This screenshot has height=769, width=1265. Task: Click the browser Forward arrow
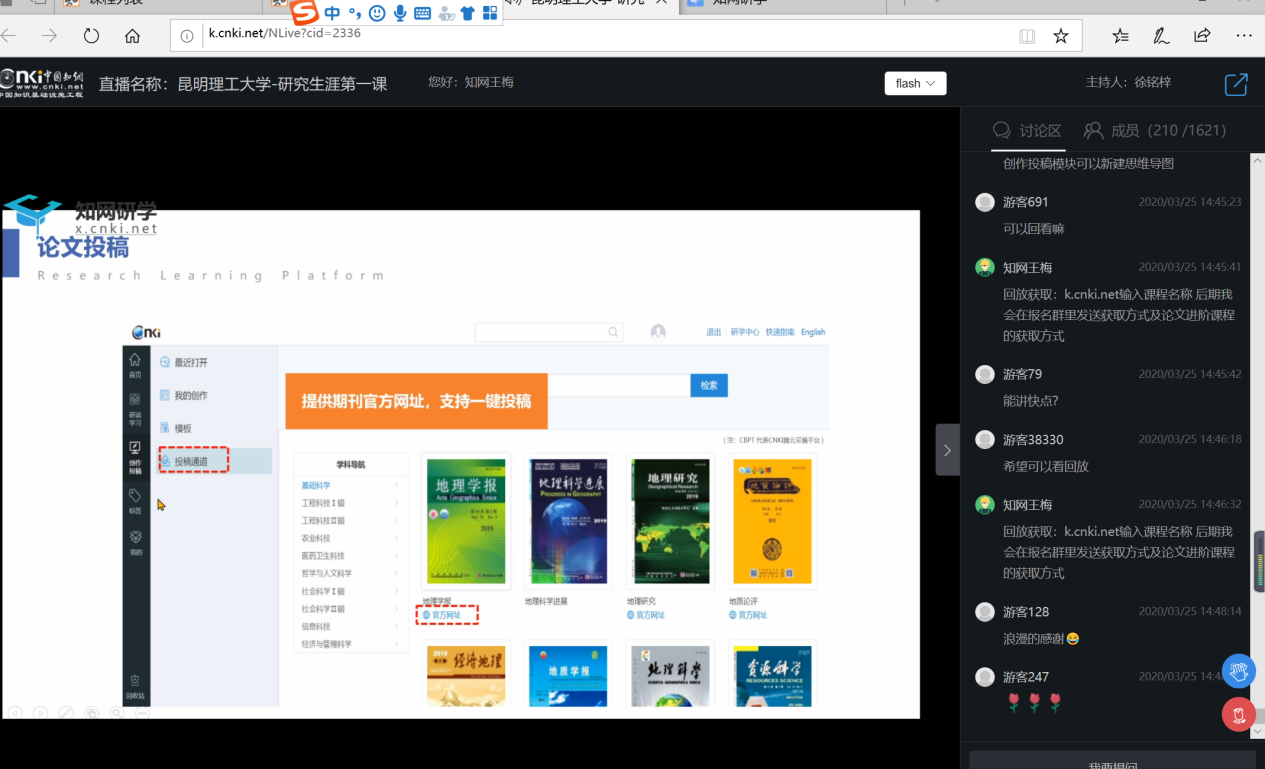pos(49,36)
